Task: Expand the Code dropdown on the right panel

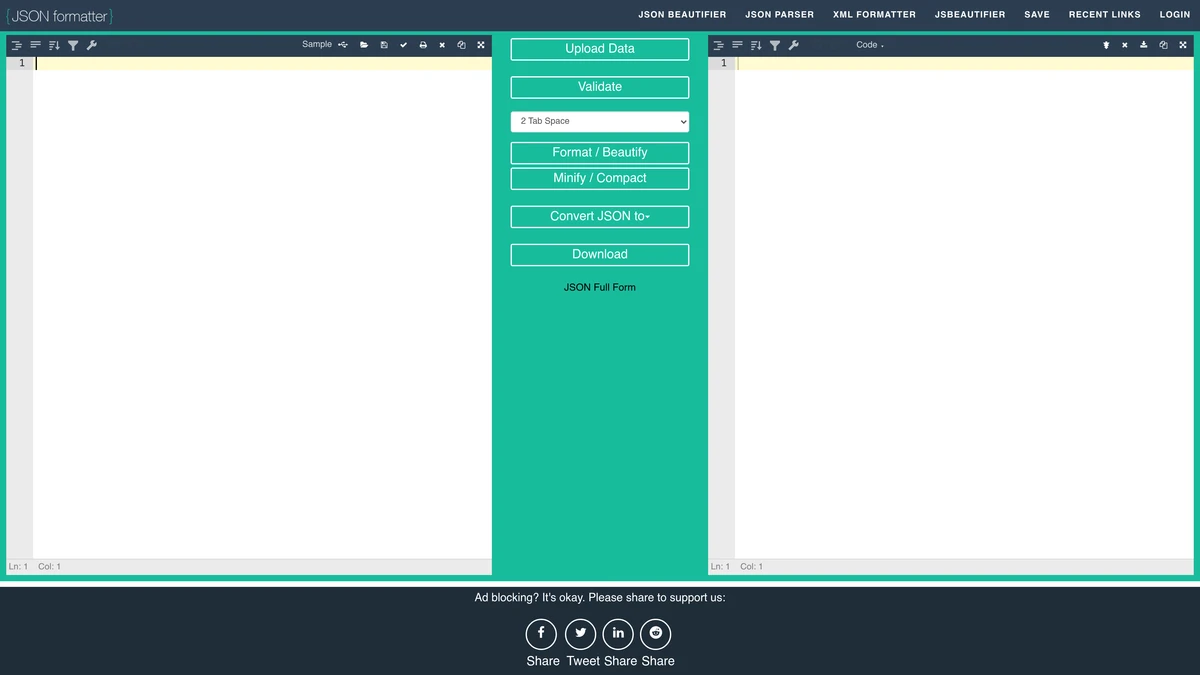Action: click(x=869, y=44)
